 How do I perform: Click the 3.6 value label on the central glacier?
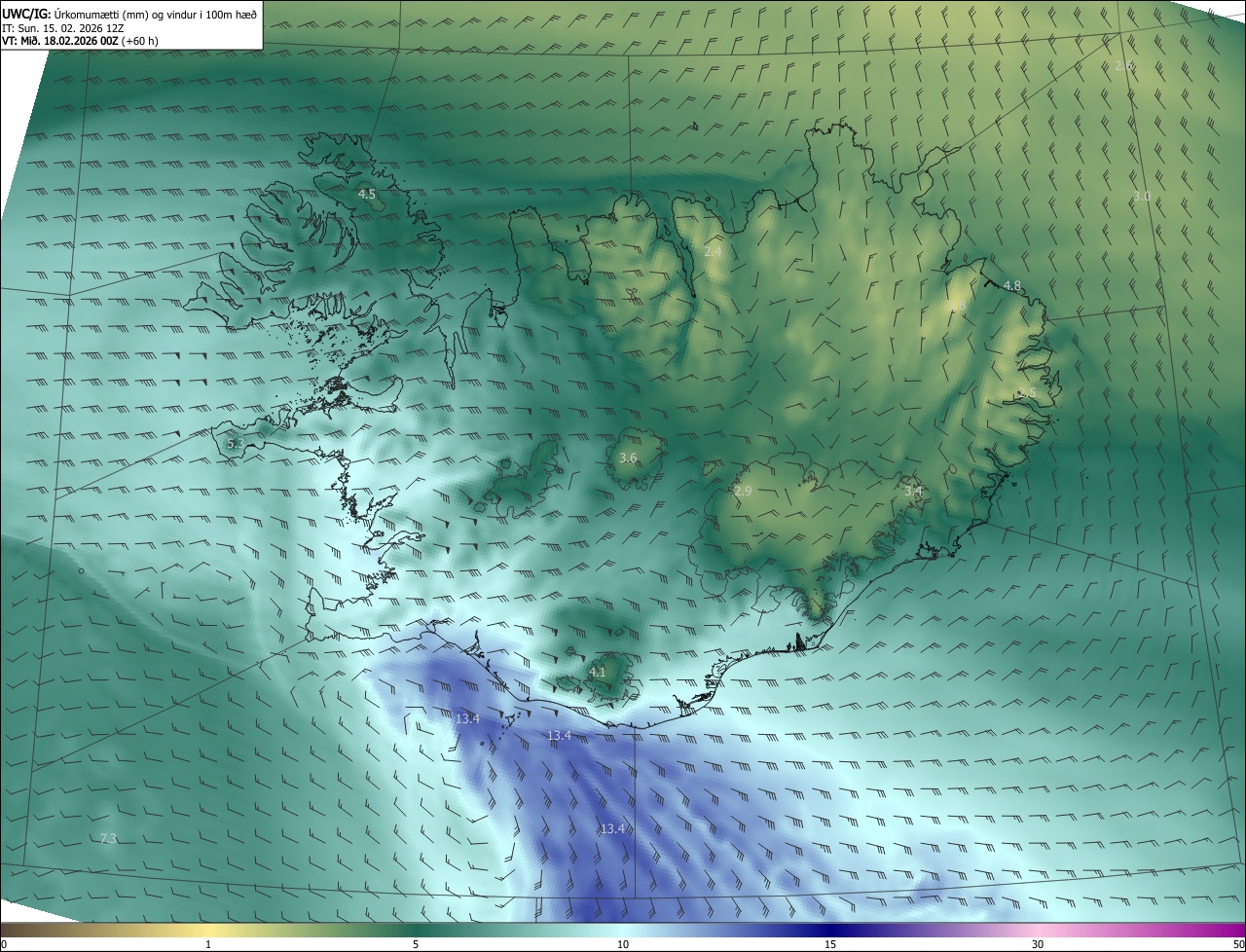[x=628, y=458]
